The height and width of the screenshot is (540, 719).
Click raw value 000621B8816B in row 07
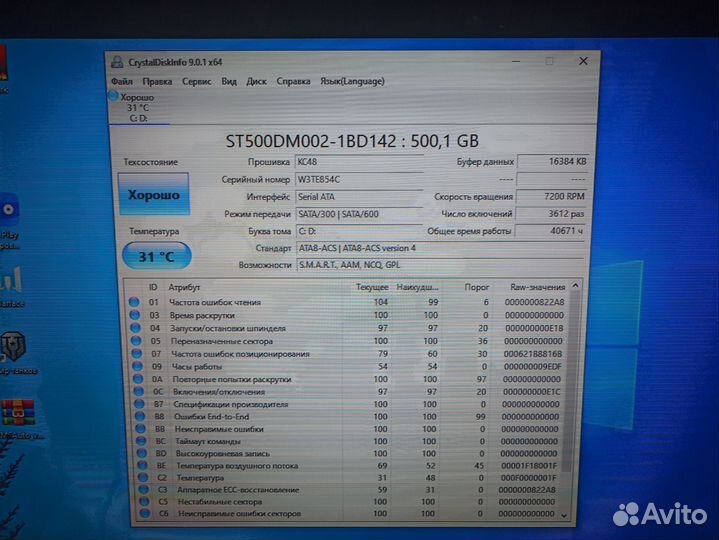[x=533, y=354]
